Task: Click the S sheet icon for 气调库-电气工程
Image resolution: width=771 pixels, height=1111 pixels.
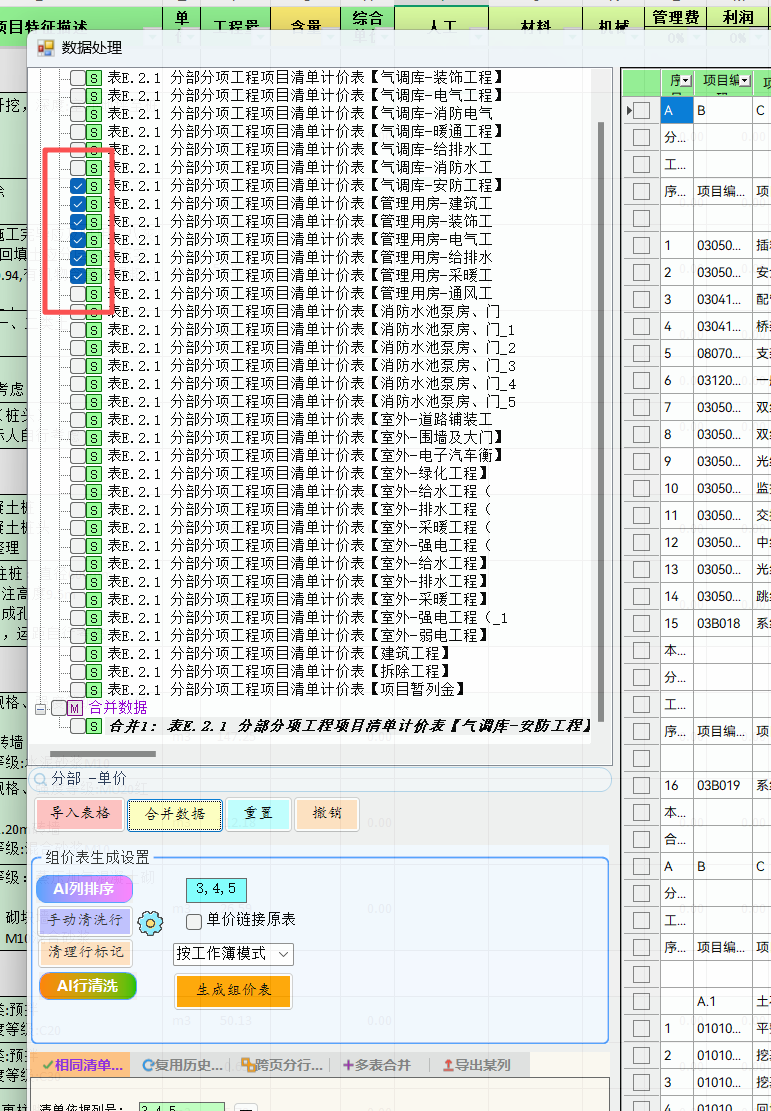Action: pos(94,96)
